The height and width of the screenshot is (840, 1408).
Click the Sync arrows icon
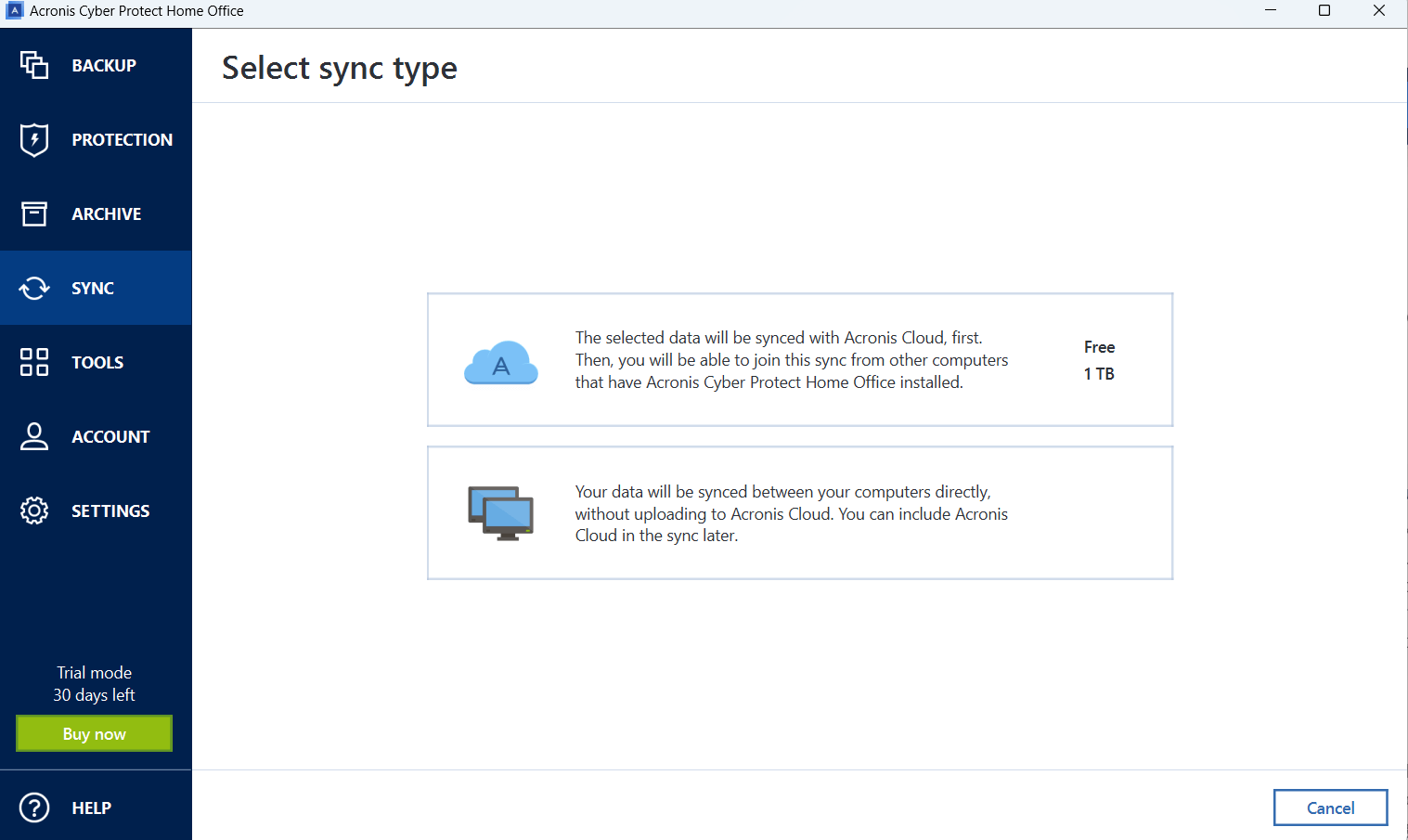point(34,288)
